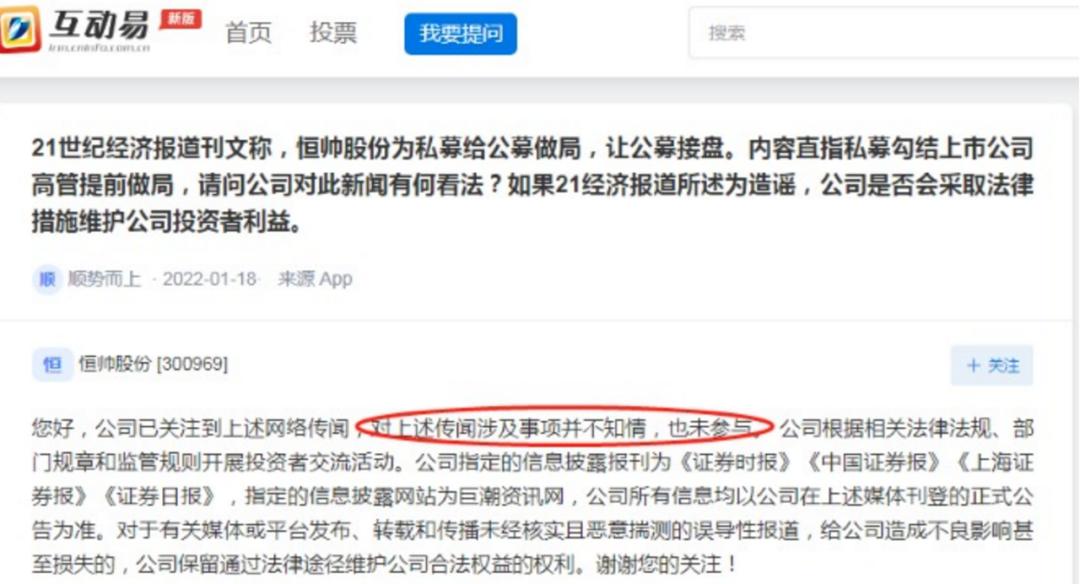Screen dimensions: 1080x584
Task: Focus the 搜索 search field
Action: 884,32
